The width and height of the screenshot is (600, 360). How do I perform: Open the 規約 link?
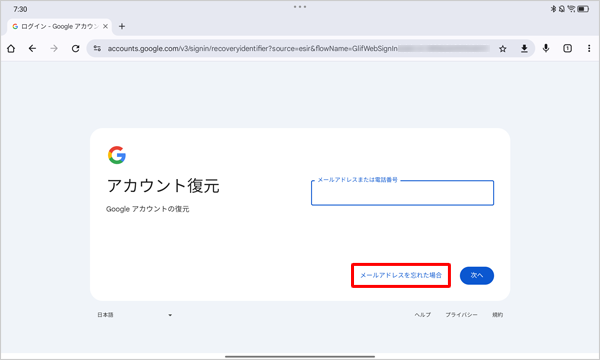coord(497,315)
